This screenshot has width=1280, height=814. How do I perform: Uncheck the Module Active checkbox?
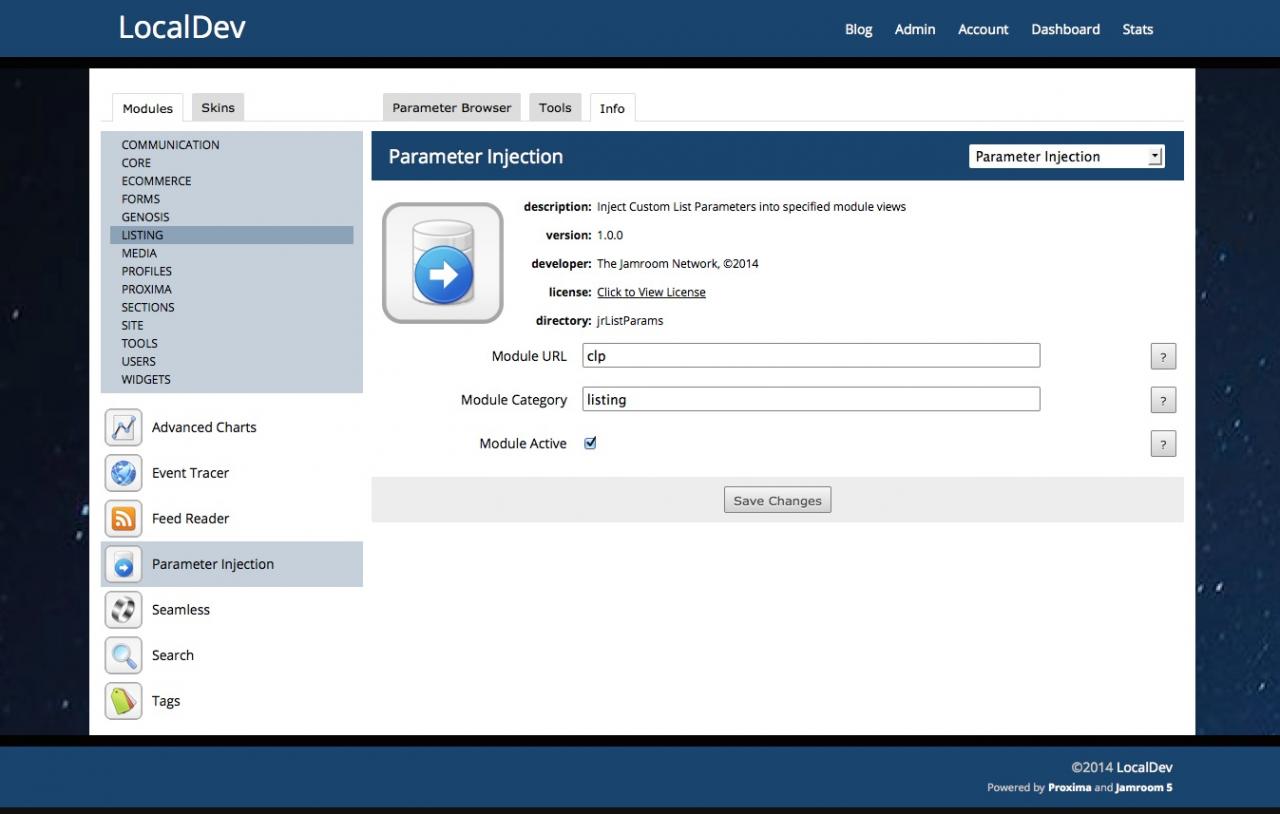coord(590,443)
